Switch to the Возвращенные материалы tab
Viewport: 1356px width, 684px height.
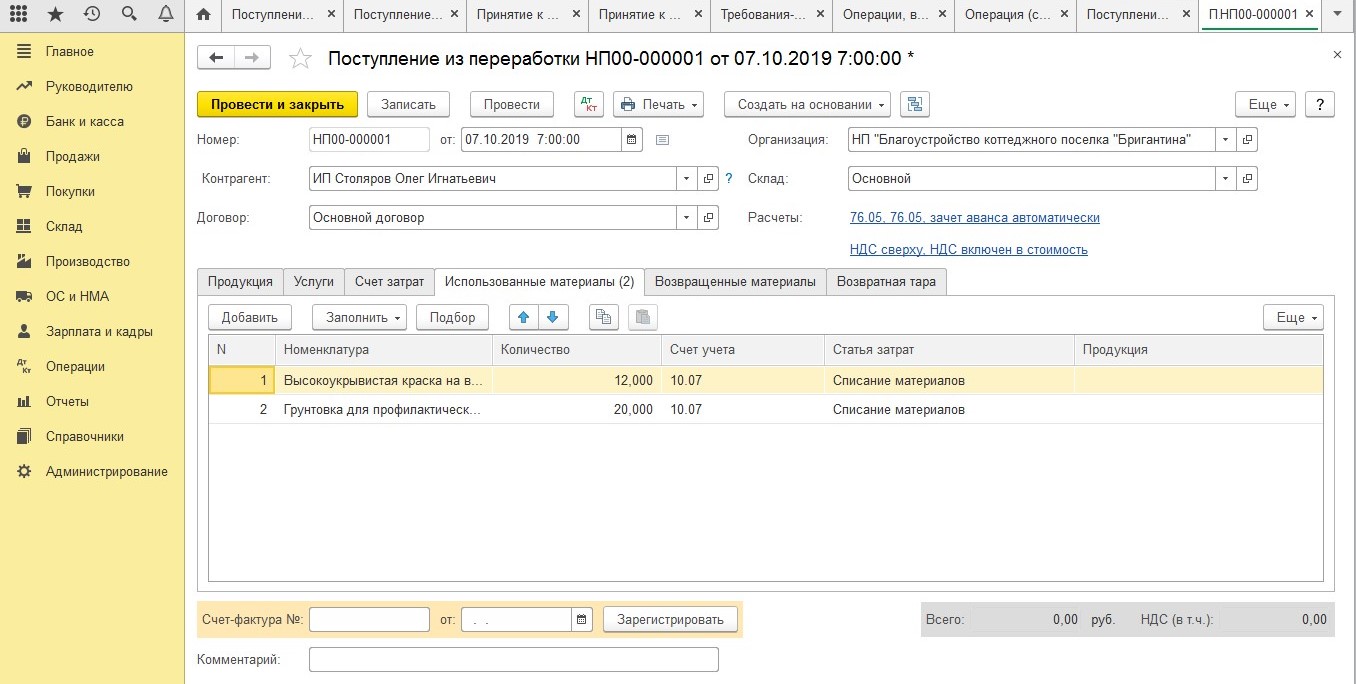735,282
